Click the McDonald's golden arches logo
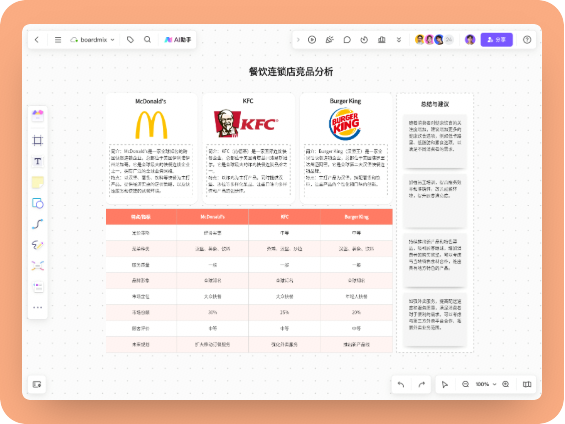Viewport: 565px width, 424px height. [151, 125]
